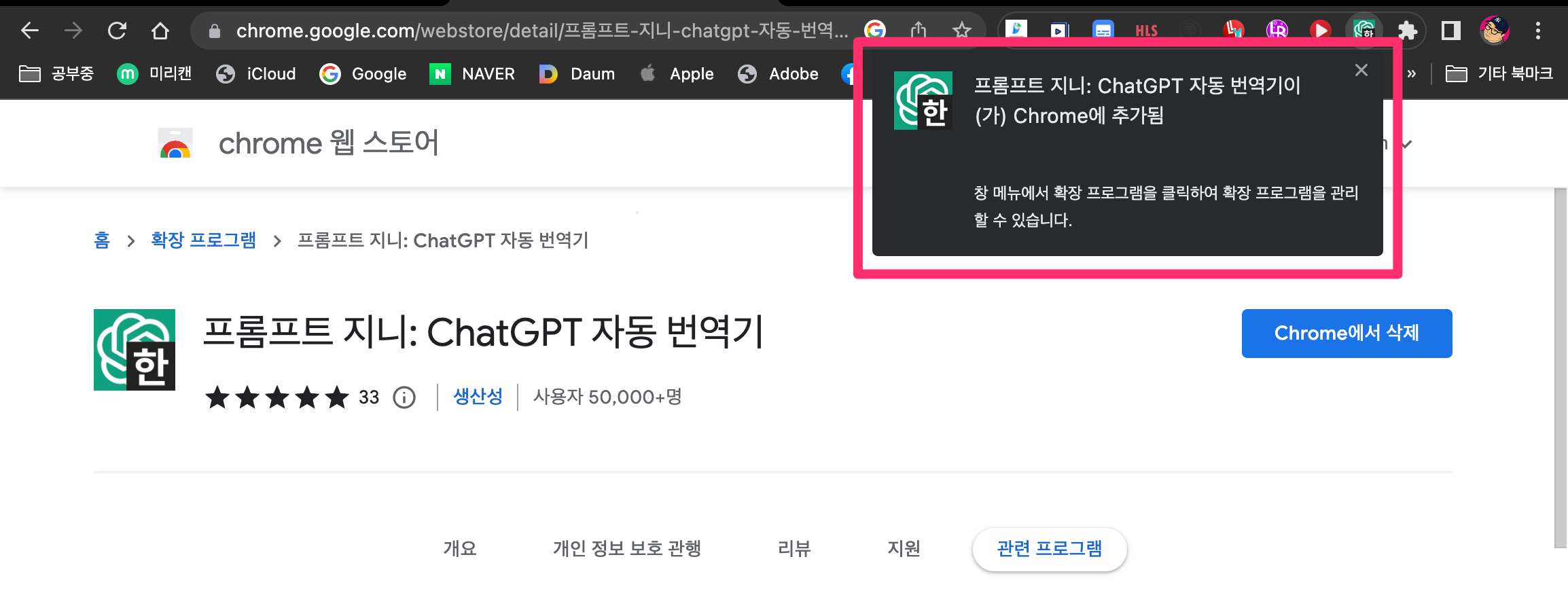Open the Adobe bookmark
The width and height of the screenshot is (1568, 608).
tap(779, 73)
